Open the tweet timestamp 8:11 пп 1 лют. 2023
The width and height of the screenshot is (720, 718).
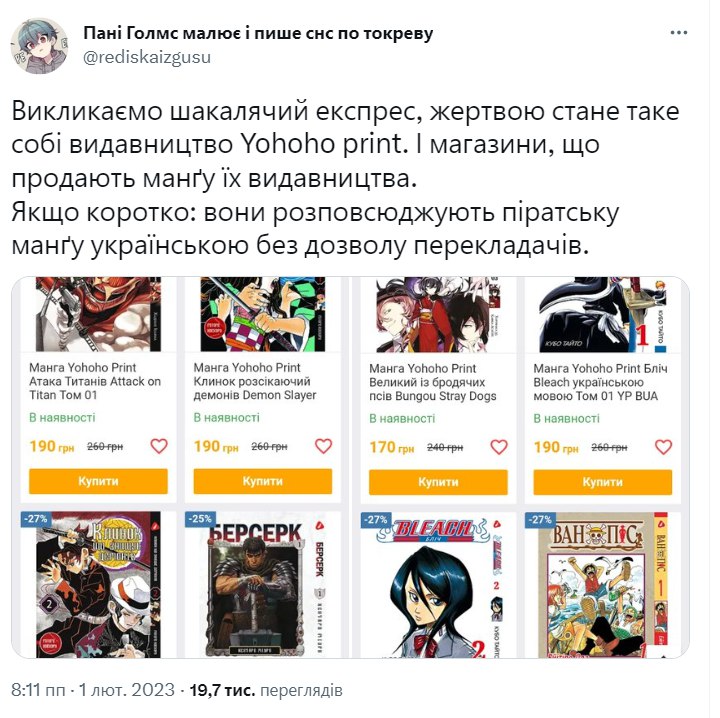(x=93, y=690)
